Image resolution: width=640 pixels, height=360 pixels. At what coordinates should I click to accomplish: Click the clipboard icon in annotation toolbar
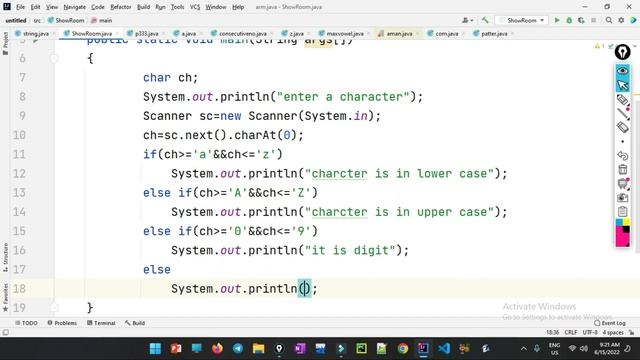tap(622, 211)
